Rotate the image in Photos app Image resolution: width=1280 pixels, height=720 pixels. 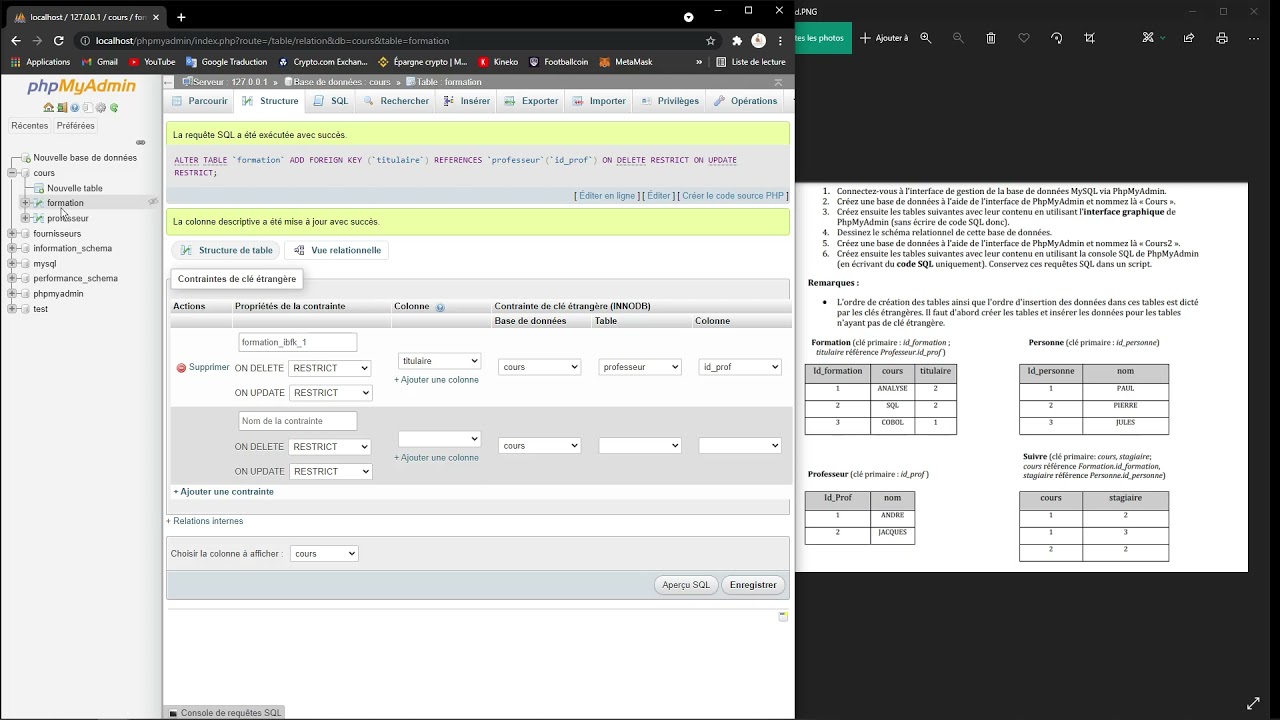pos(1057,38)
